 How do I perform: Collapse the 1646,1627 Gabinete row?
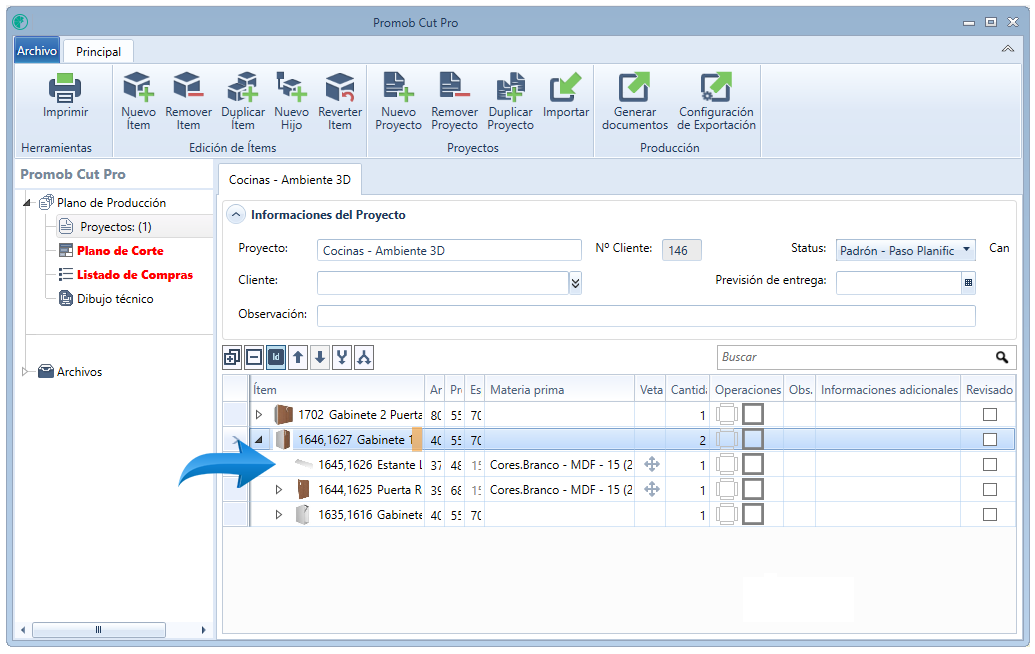pos(259,440)
